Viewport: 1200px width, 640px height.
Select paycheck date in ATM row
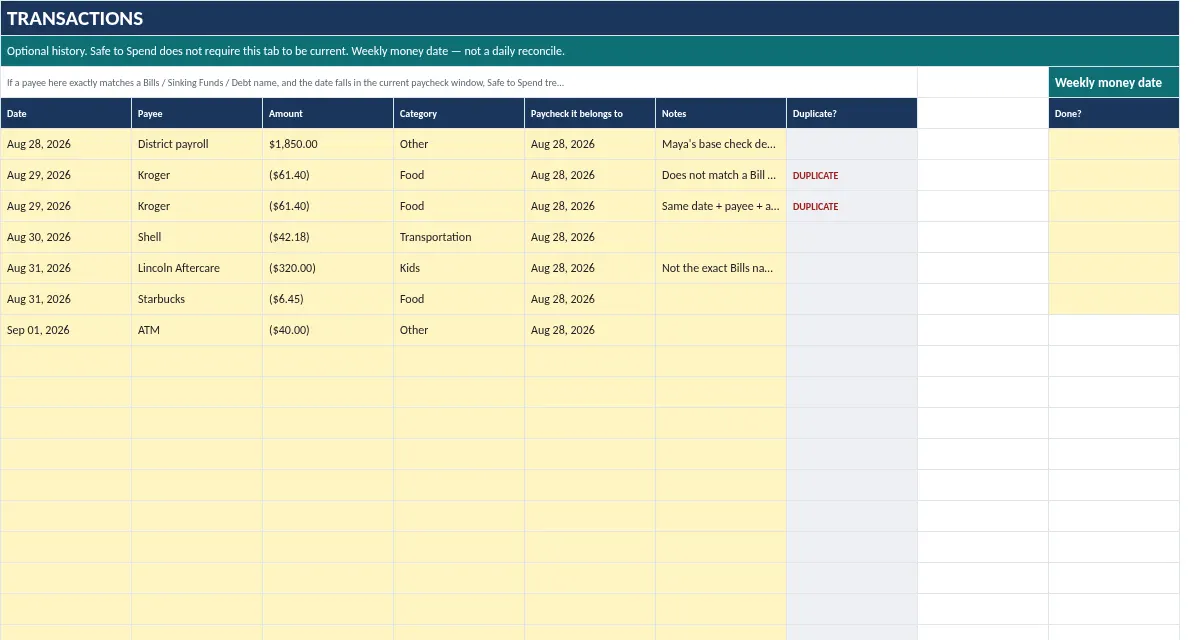590,331
